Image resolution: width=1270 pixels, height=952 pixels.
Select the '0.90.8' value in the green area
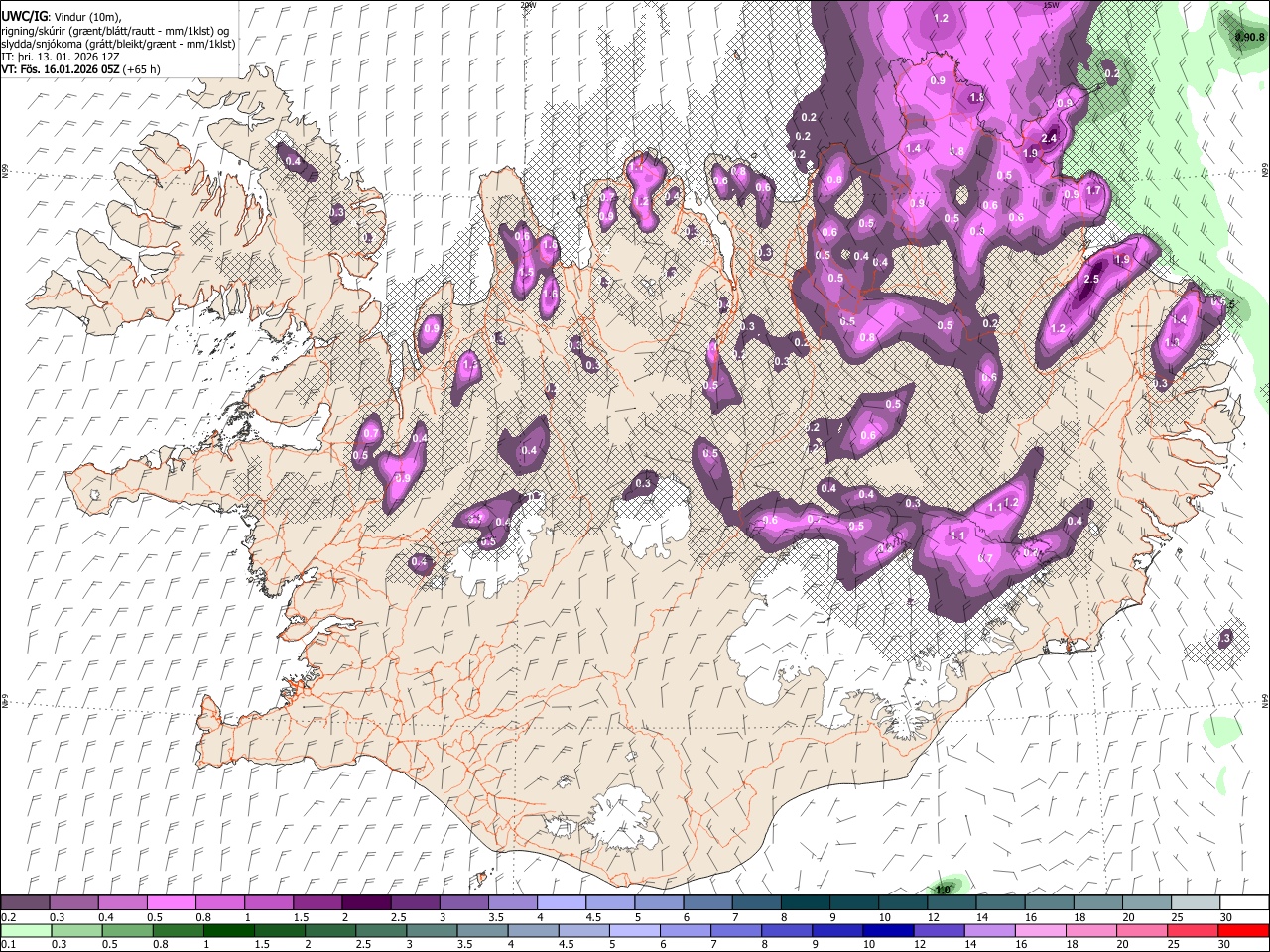click(x=1249, y=37)
